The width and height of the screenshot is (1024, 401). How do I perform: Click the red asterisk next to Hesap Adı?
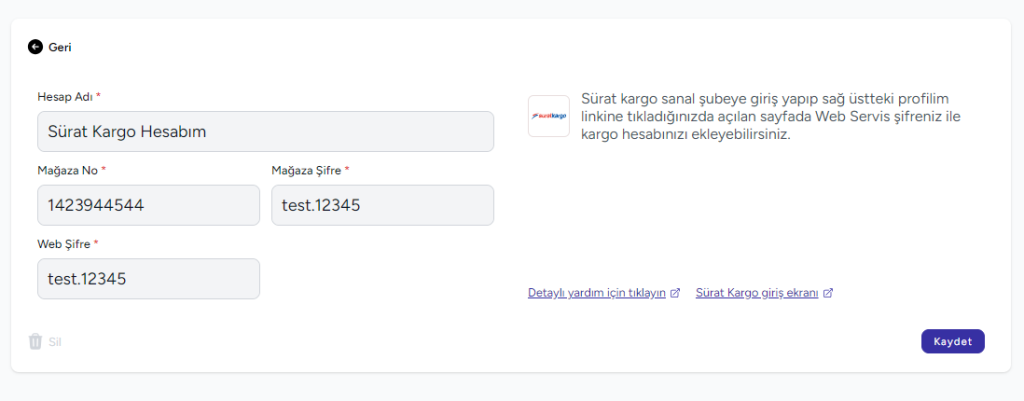point(99,96)
